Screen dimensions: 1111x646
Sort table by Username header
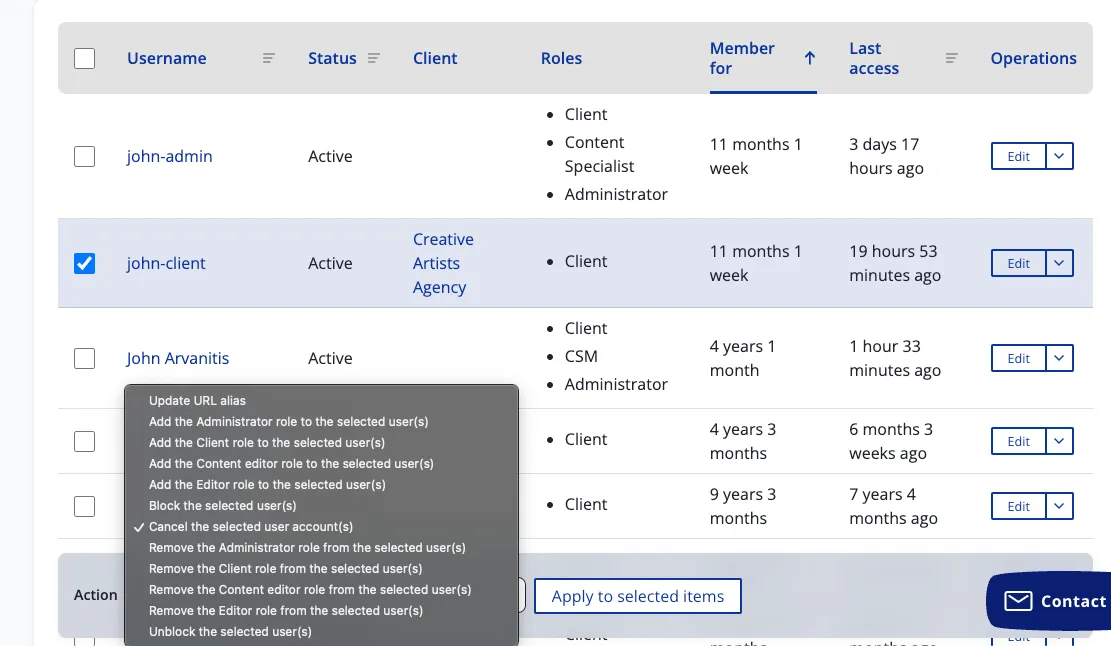167,58
